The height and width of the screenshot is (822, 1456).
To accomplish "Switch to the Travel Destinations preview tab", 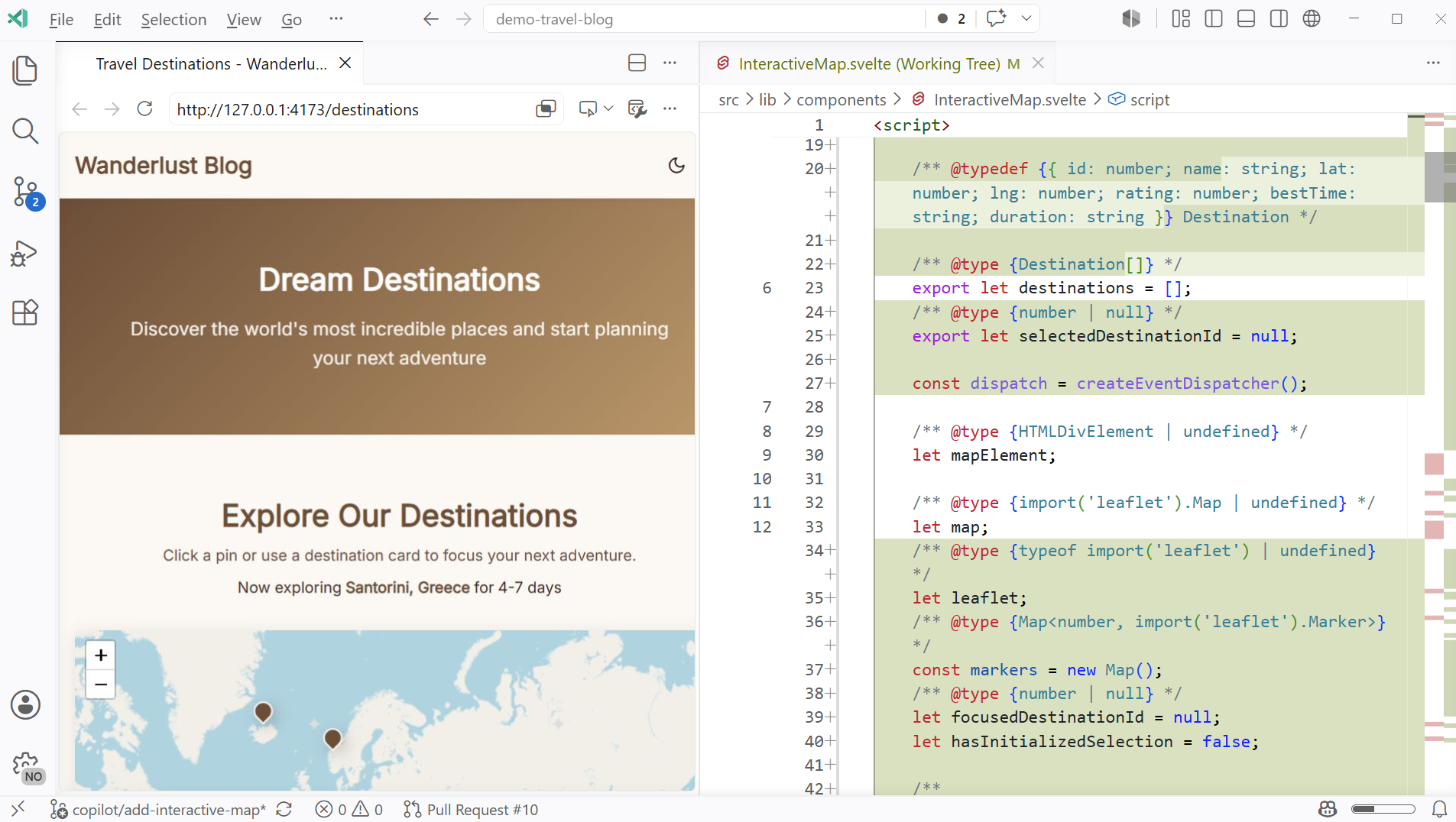I will (211, 63).
